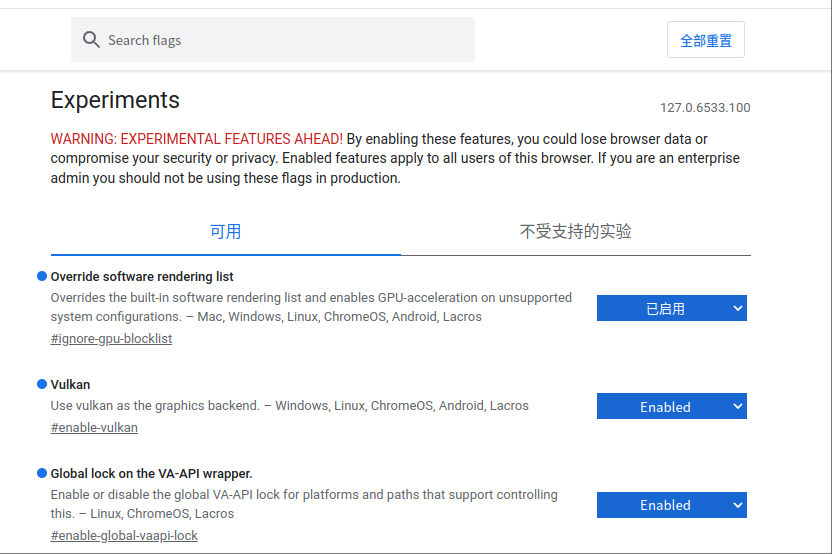Open the #enable-vulkan link
The width and height of the screenshot is (832, 554).
coord(94,428)
